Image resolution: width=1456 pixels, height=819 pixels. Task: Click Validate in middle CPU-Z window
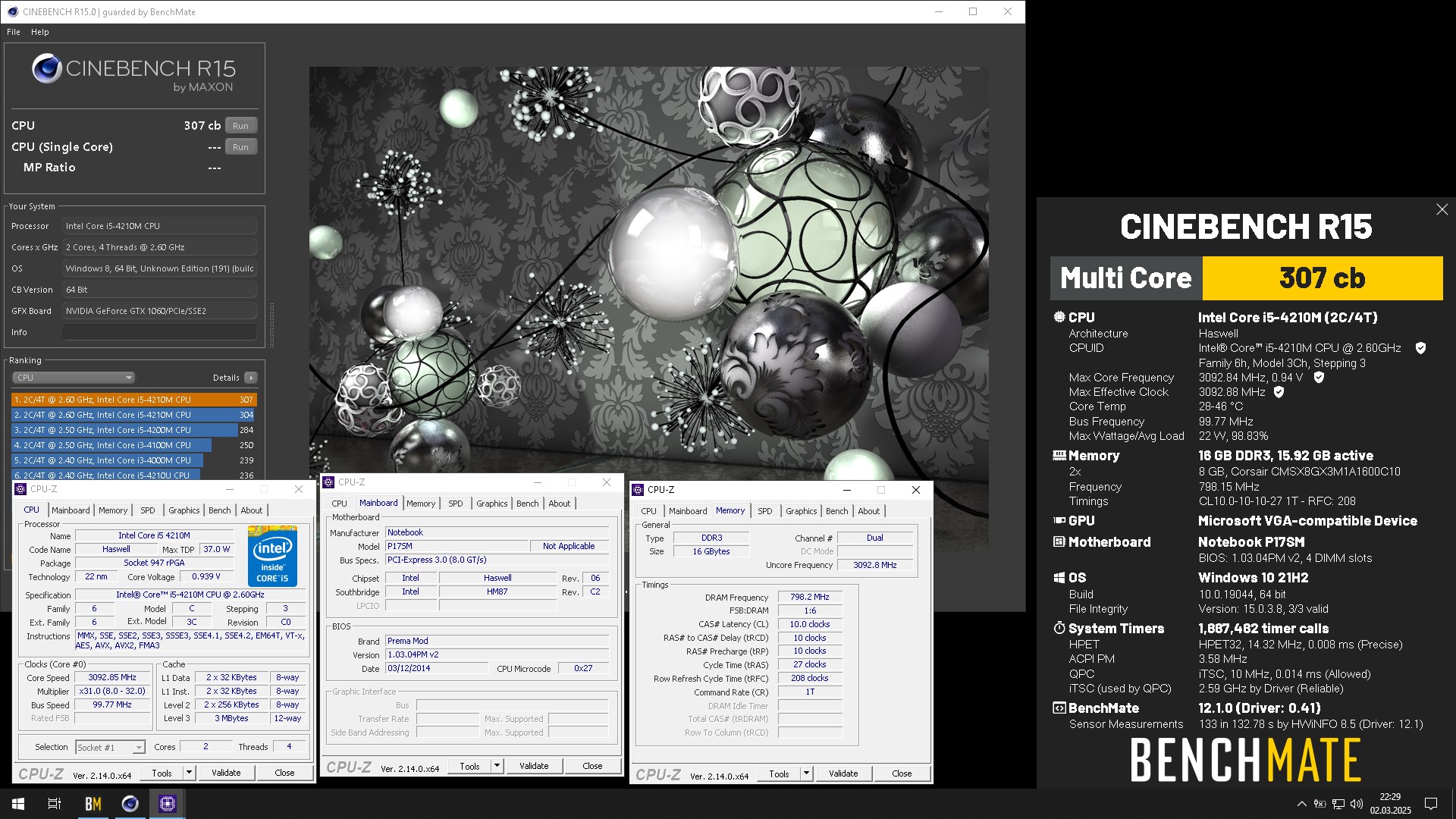534,766
